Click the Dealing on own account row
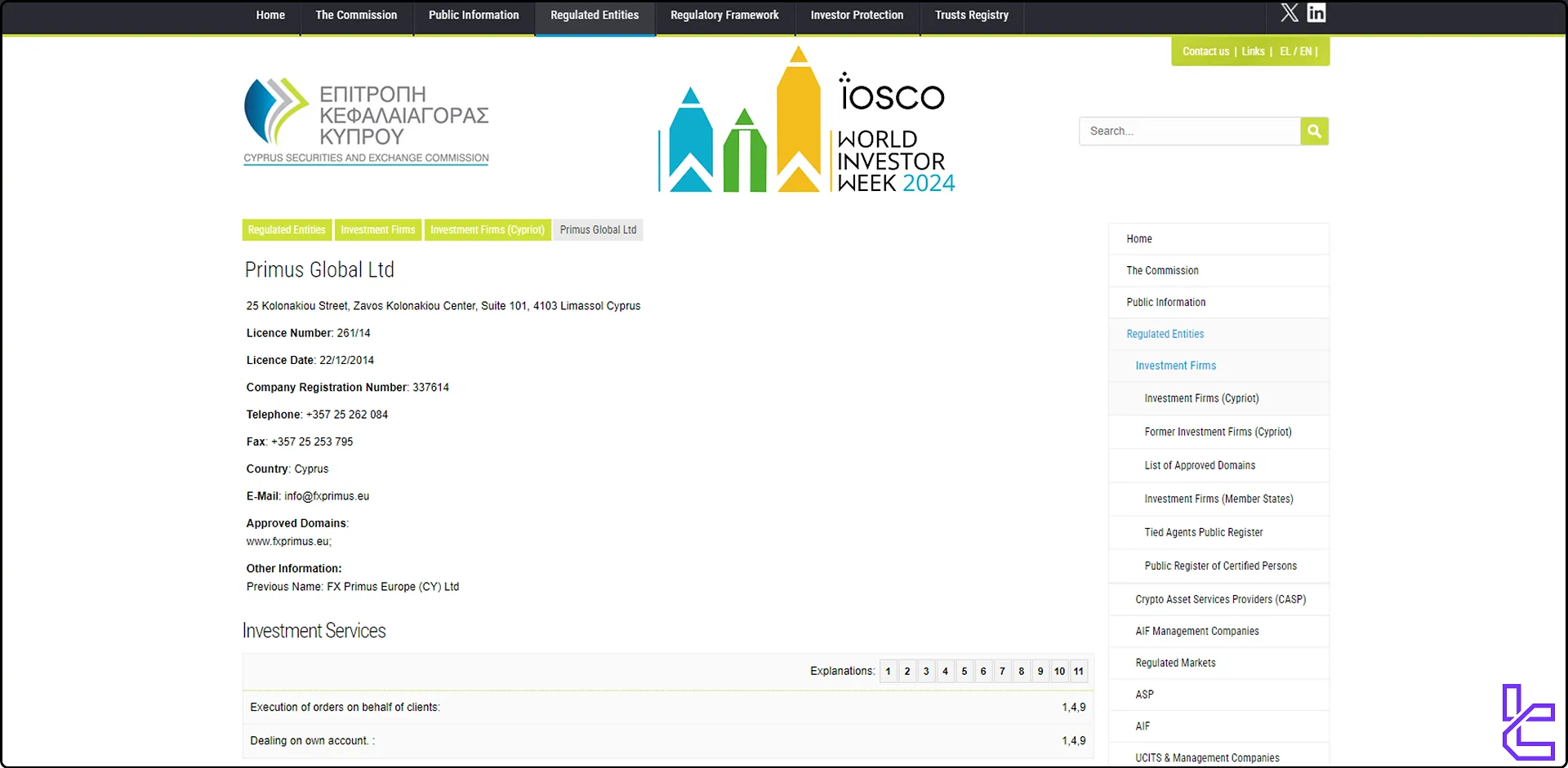This screenshot has width=1568, height=768. 668,741
